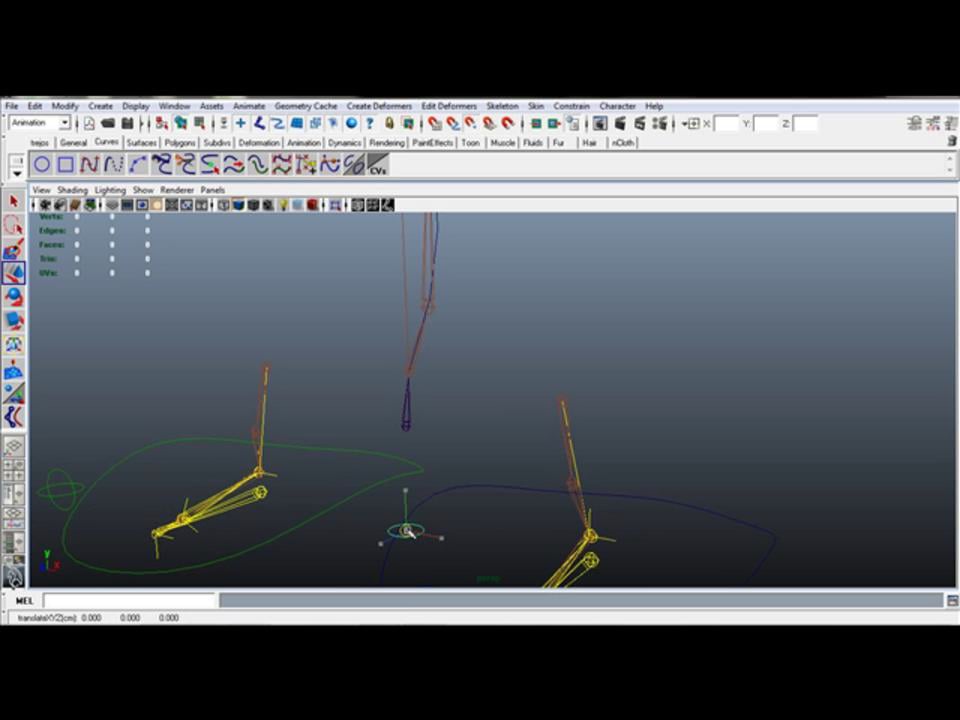Open the Script Editor button
This screenshot has width=960, height=720.
point(952,601)
